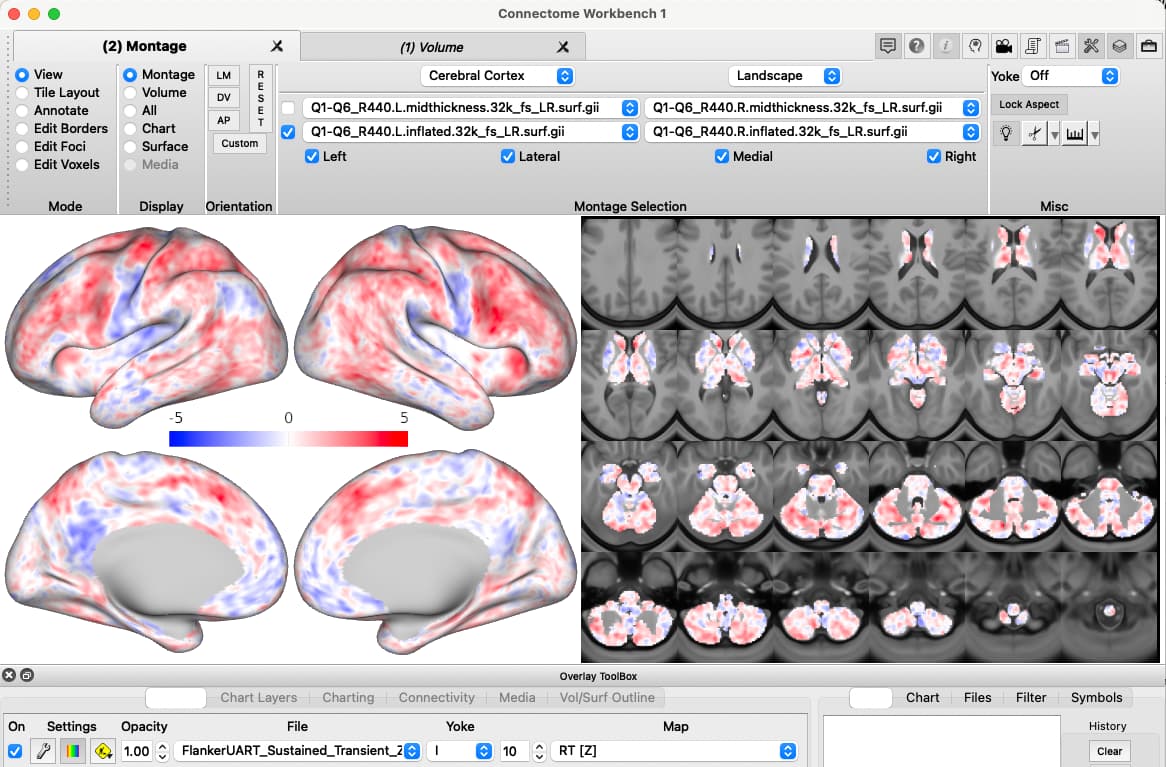The height and width of the screenshot is (767, 1166).
Task: Close the (2) Montage tab
Action: (277, 46)
